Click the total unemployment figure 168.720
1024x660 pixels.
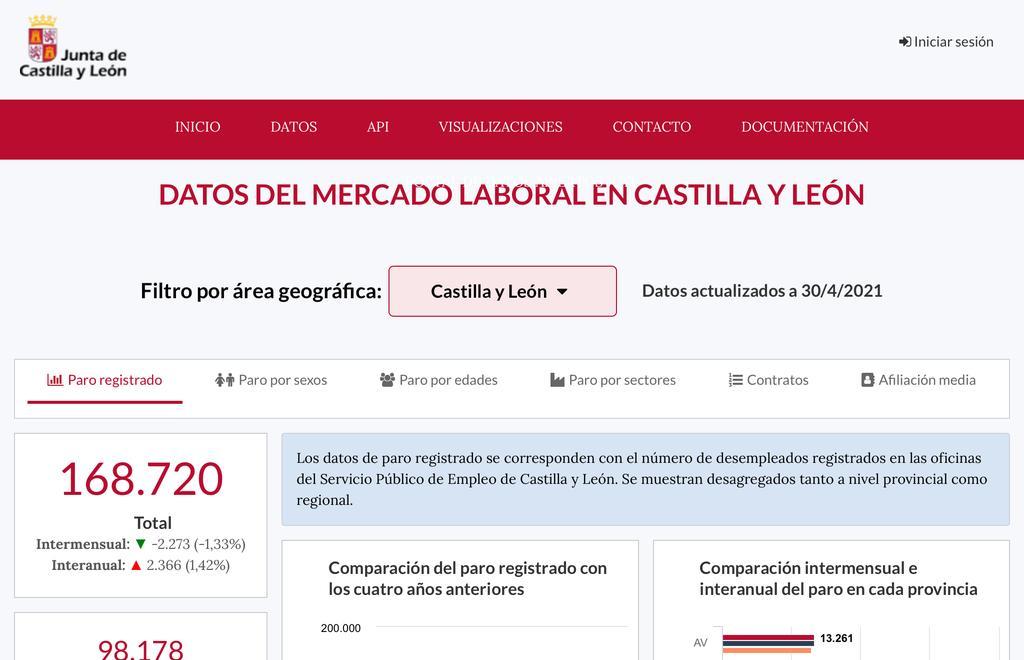142,479
